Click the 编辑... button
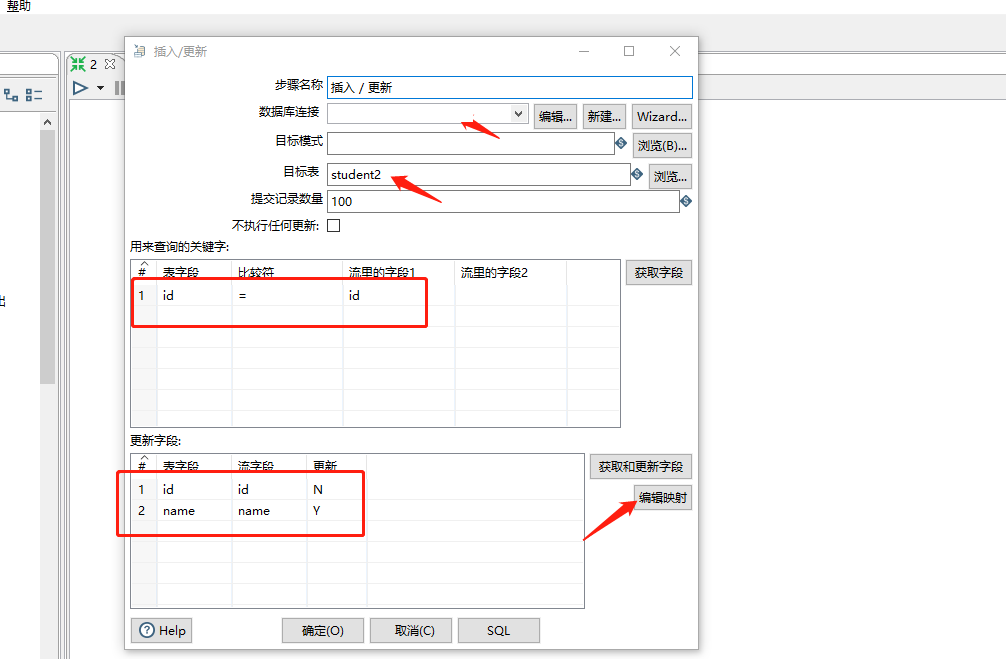This screenshot has height=659, width=1006. tap(555, 117)
